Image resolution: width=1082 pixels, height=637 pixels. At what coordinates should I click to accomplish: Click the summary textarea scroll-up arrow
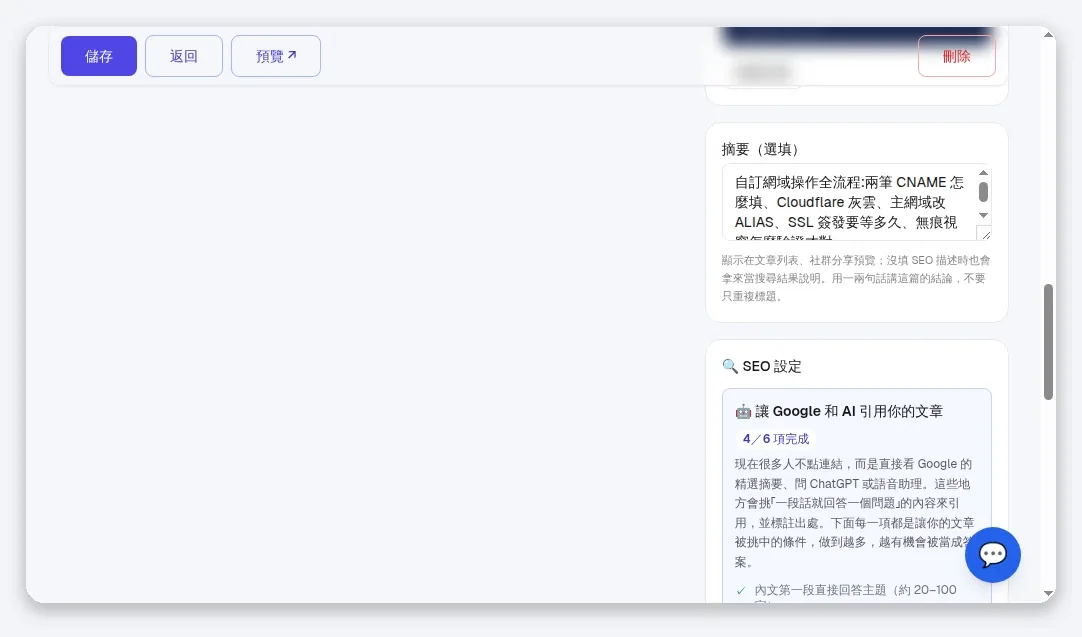pos(983,173)
